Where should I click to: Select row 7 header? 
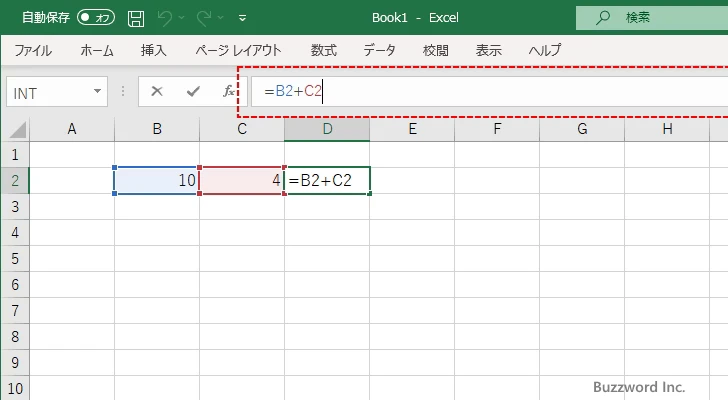15,310
